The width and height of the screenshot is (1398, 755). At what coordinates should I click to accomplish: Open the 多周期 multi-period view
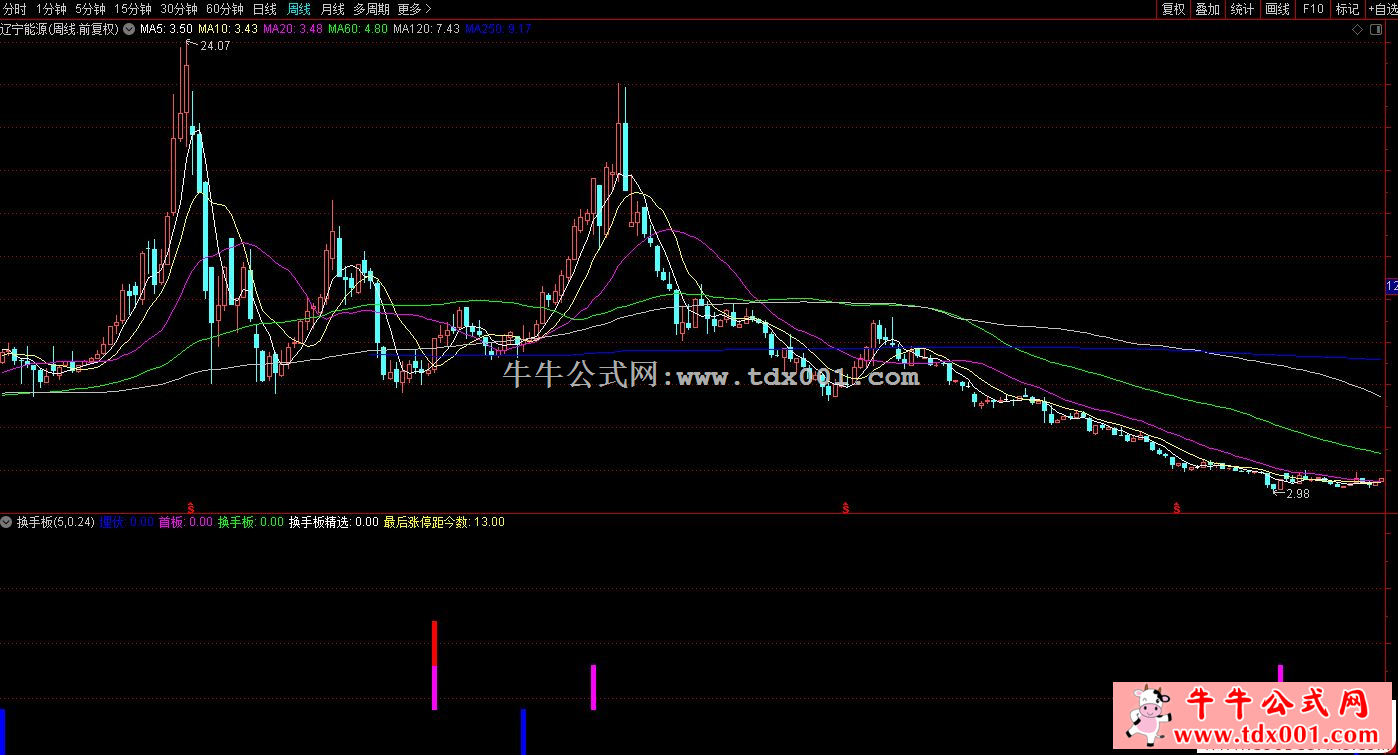click(x=371, y=9)
